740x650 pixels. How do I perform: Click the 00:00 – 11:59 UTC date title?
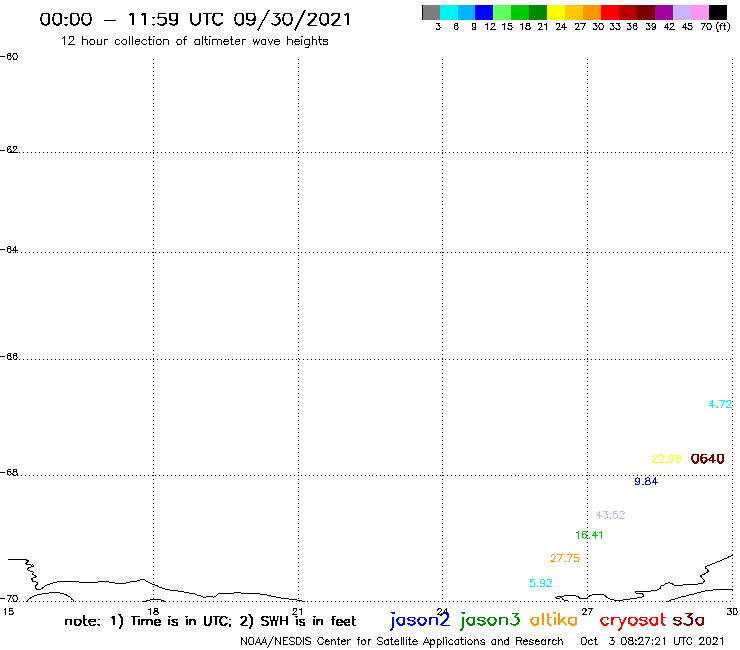(x=195, y=19)
